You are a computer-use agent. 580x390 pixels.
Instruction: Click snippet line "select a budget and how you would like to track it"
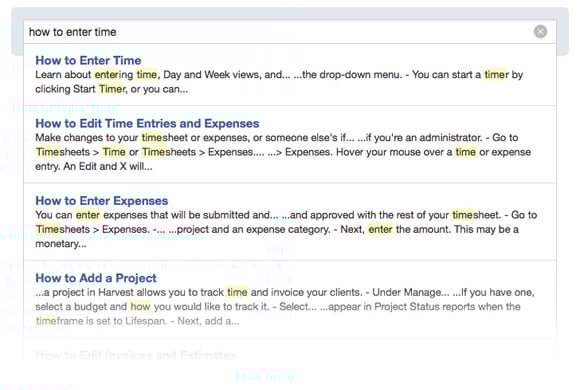pos(152,307)
